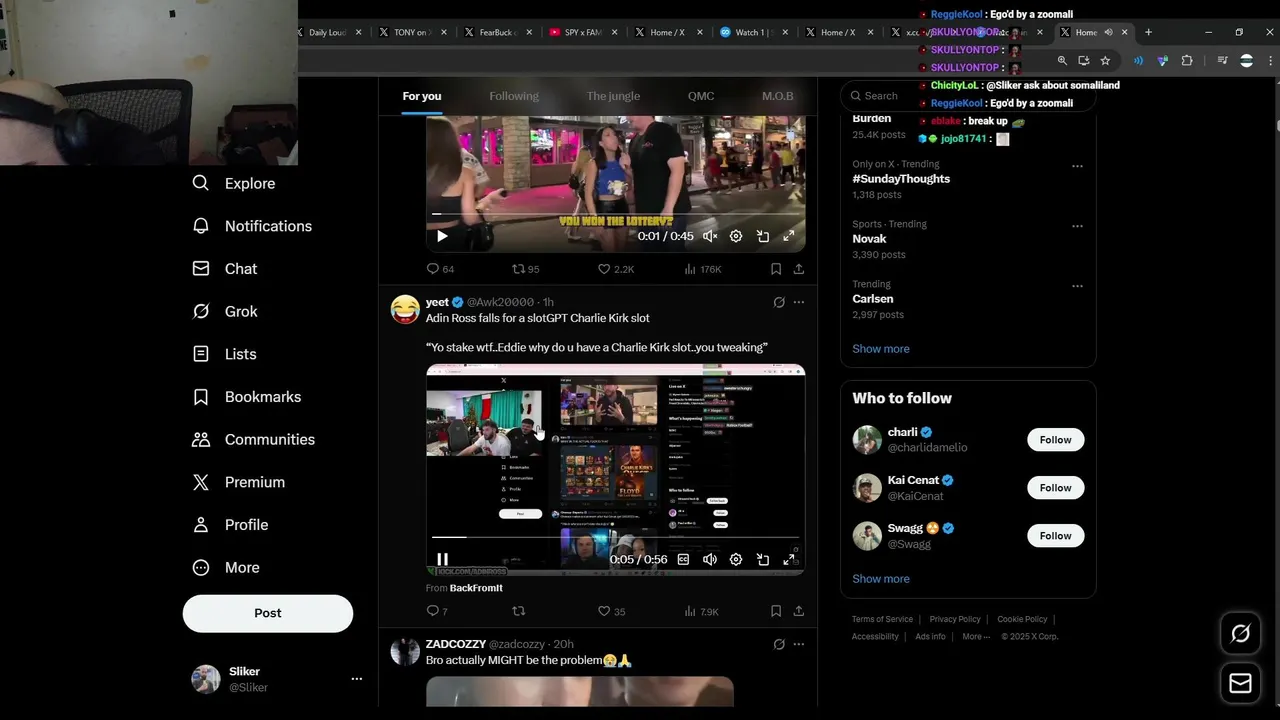1280x720 pixels.
Task: Open more options for the ZADCOZZY post
Action: [799, 644]
